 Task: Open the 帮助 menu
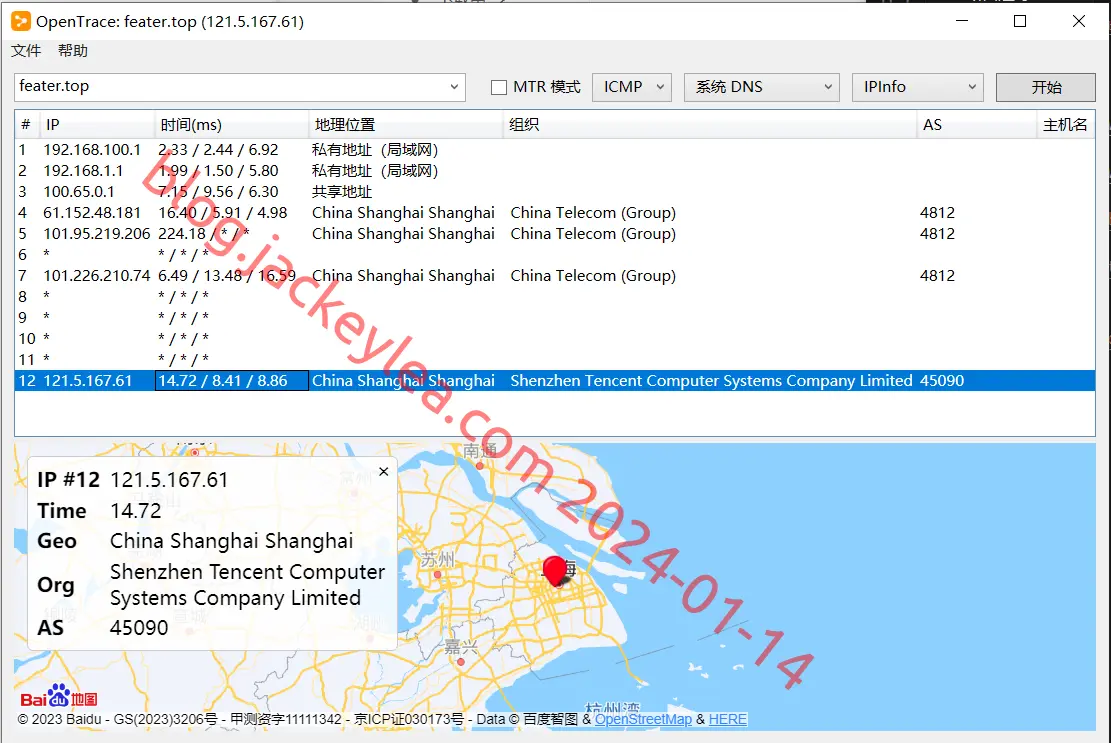click(73, 51)
